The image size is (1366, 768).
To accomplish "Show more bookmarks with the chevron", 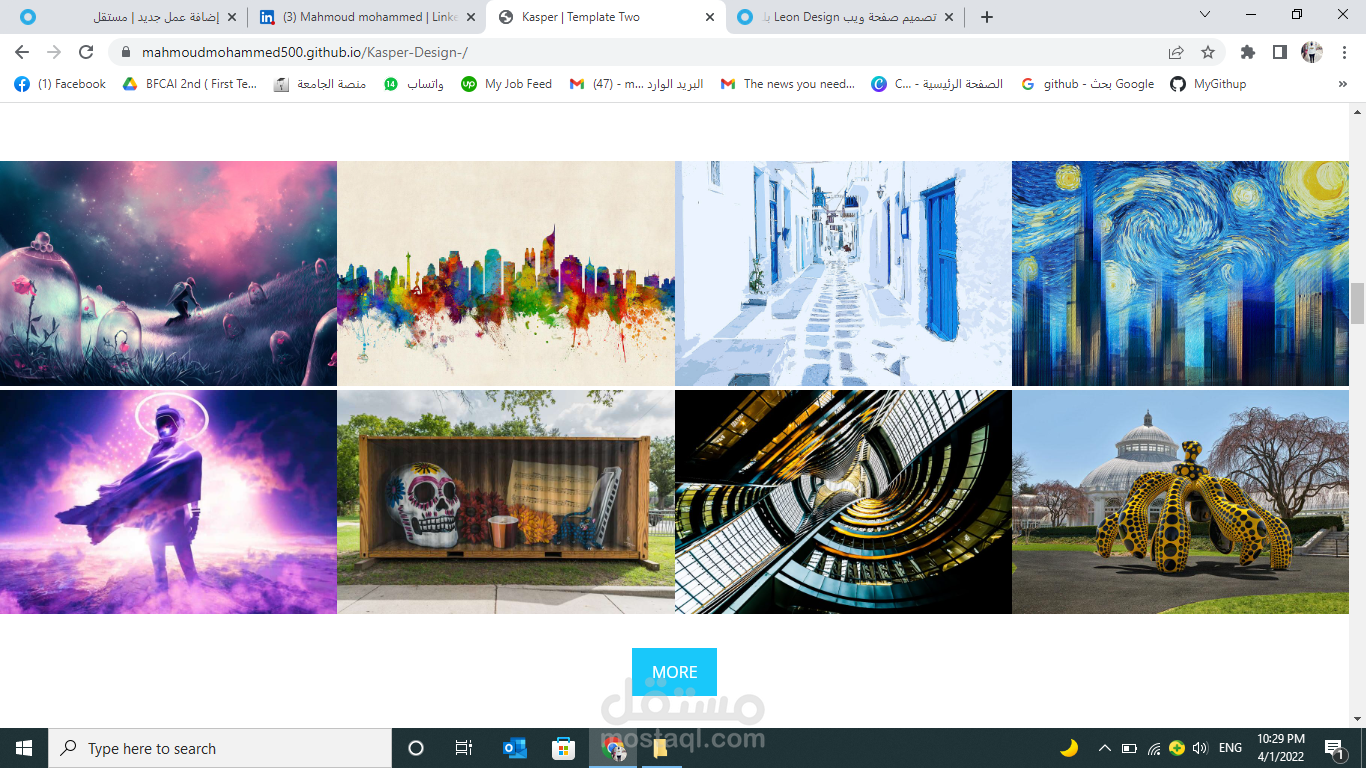I will [1342, 84].
